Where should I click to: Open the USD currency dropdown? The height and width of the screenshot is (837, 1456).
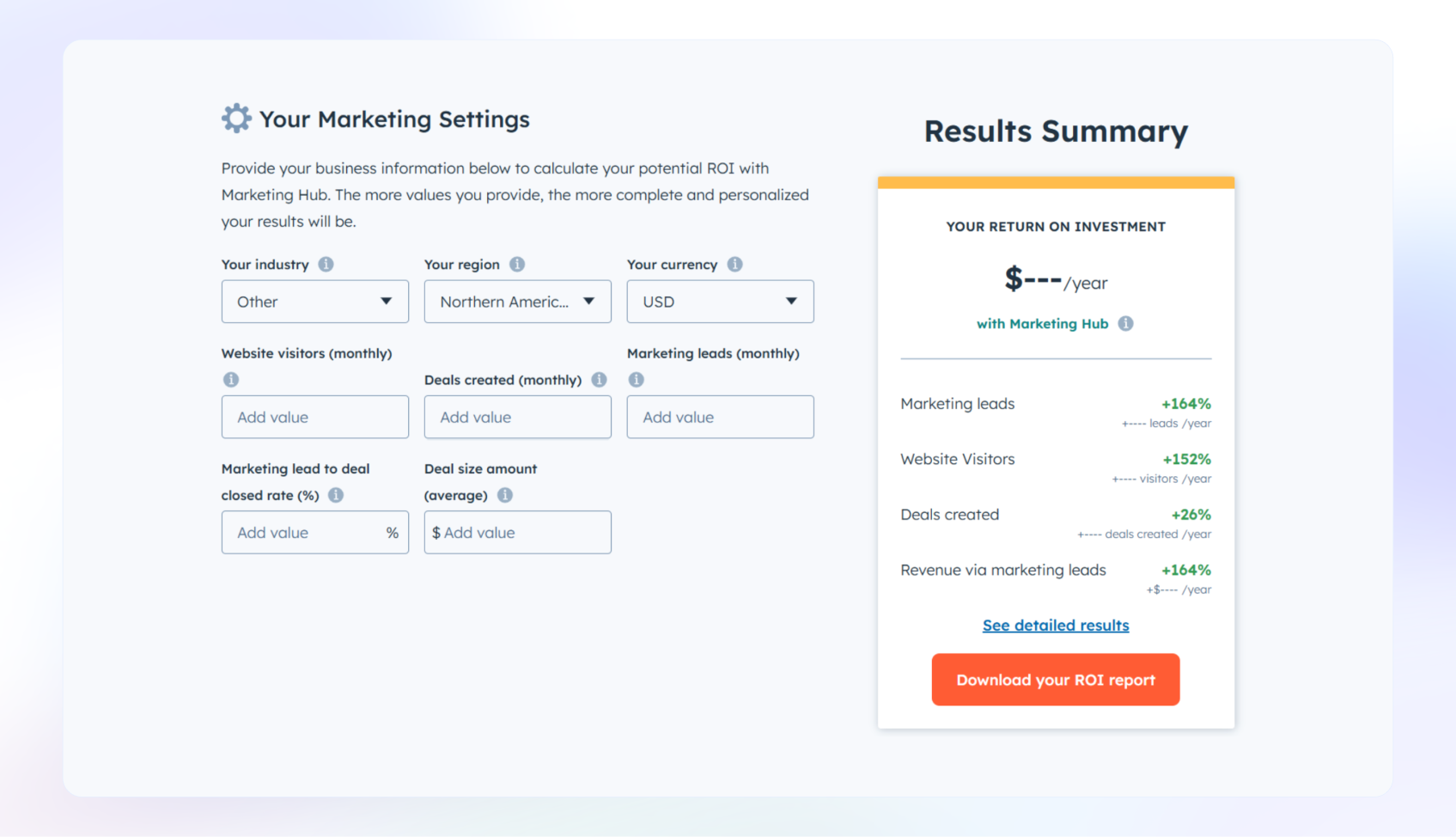[x=720, y=302]
